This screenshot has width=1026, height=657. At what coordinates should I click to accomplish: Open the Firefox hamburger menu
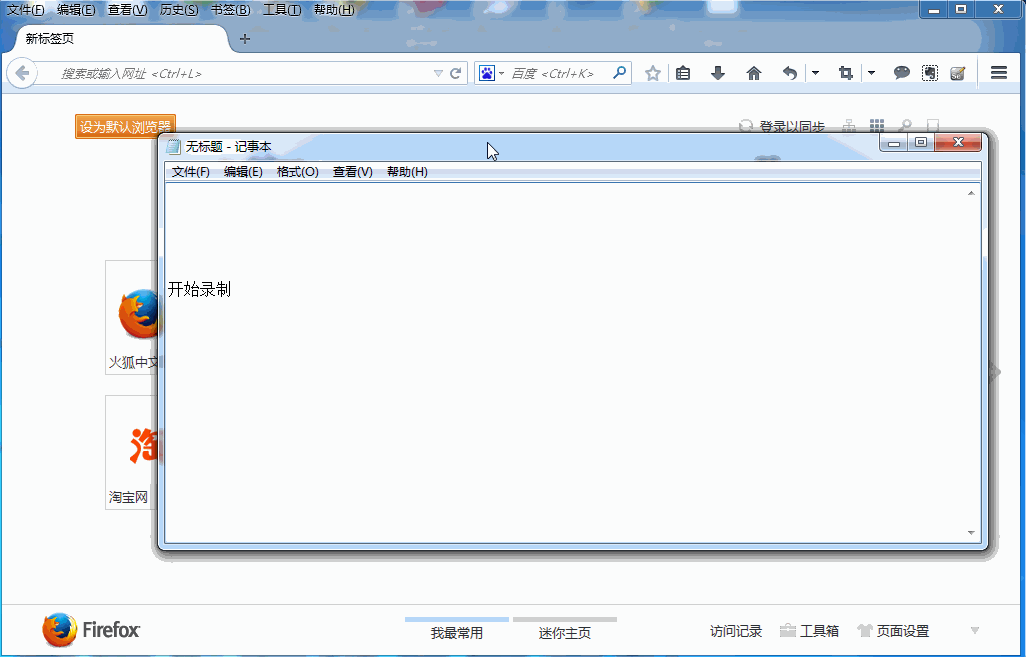pos(999,73)
